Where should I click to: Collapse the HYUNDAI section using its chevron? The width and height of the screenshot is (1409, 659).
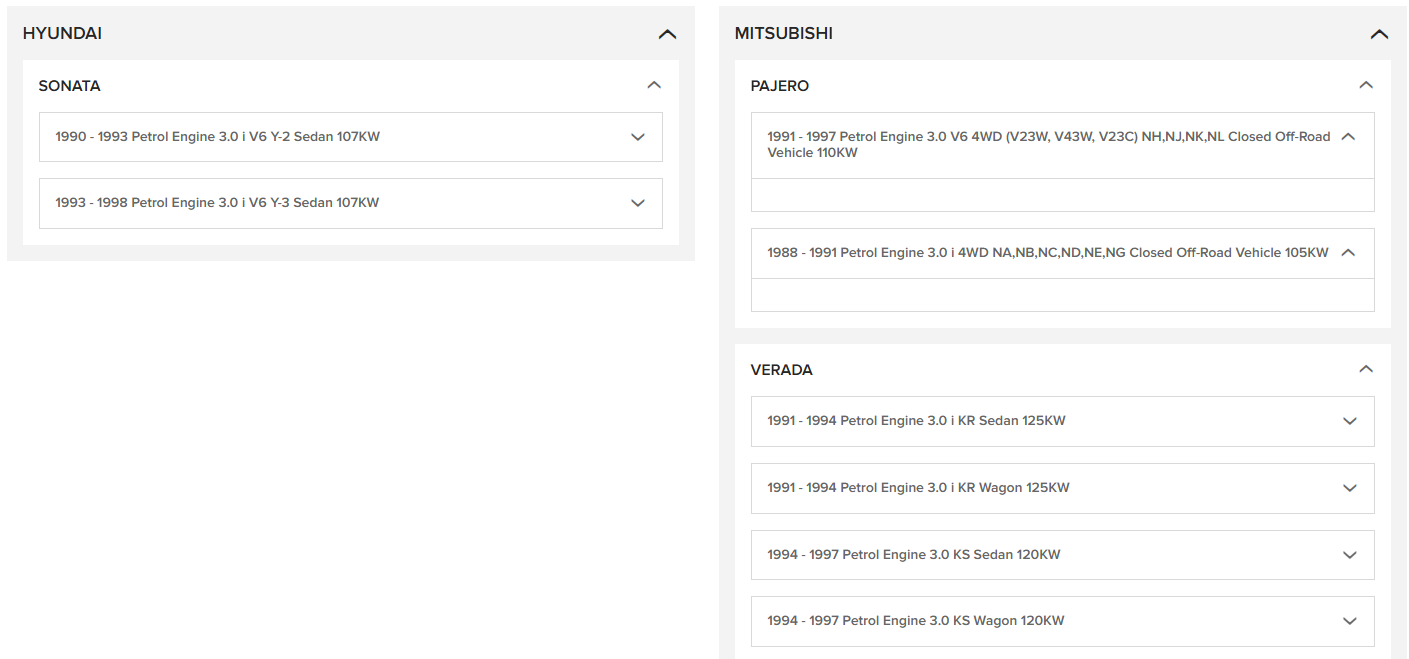[667, 34]
